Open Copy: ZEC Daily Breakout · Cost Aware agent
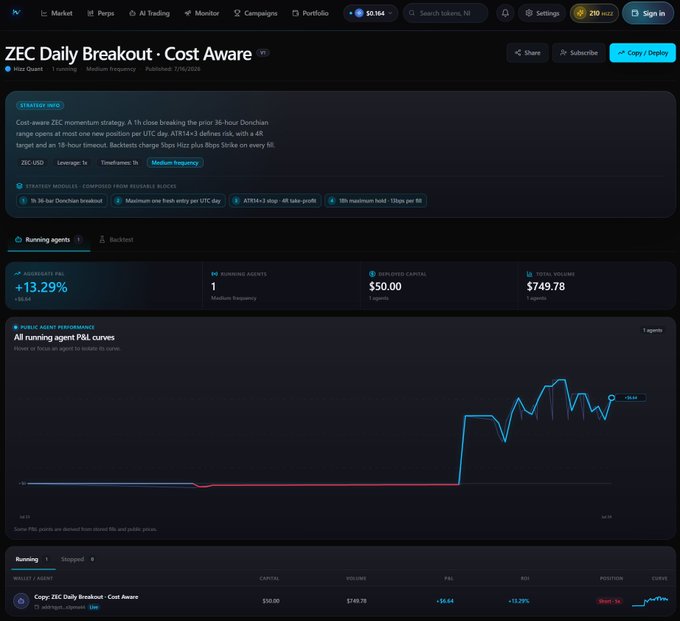This screenshot has height=621, width=680. point(86,597)
